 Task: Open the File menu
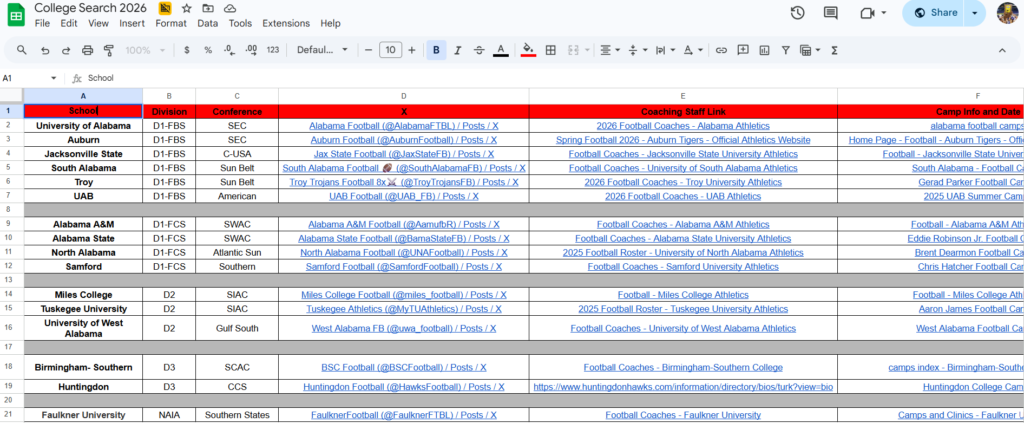tap(42, 24)
